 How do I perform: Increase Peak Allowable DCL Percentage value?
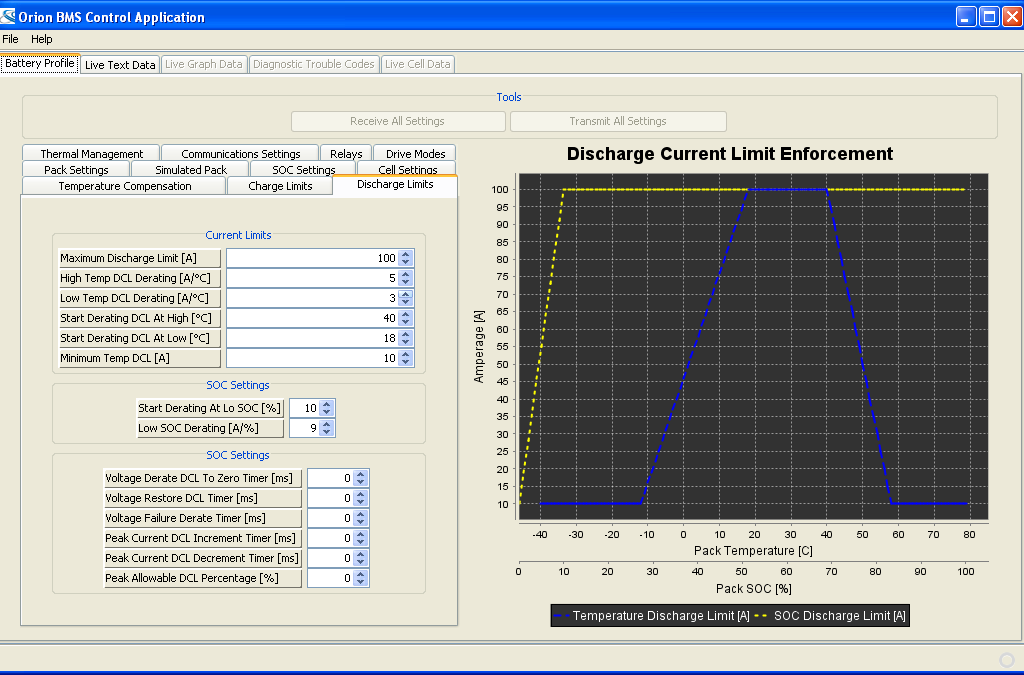[361, 574]
